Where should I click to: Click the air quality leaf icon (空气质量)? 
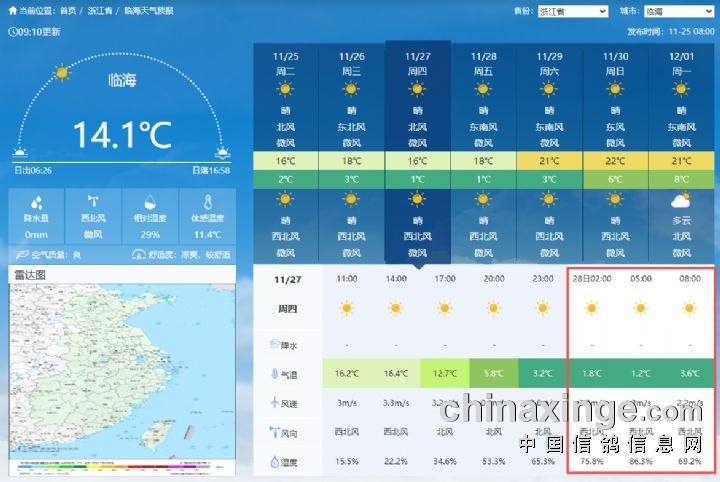coord(36,255)
